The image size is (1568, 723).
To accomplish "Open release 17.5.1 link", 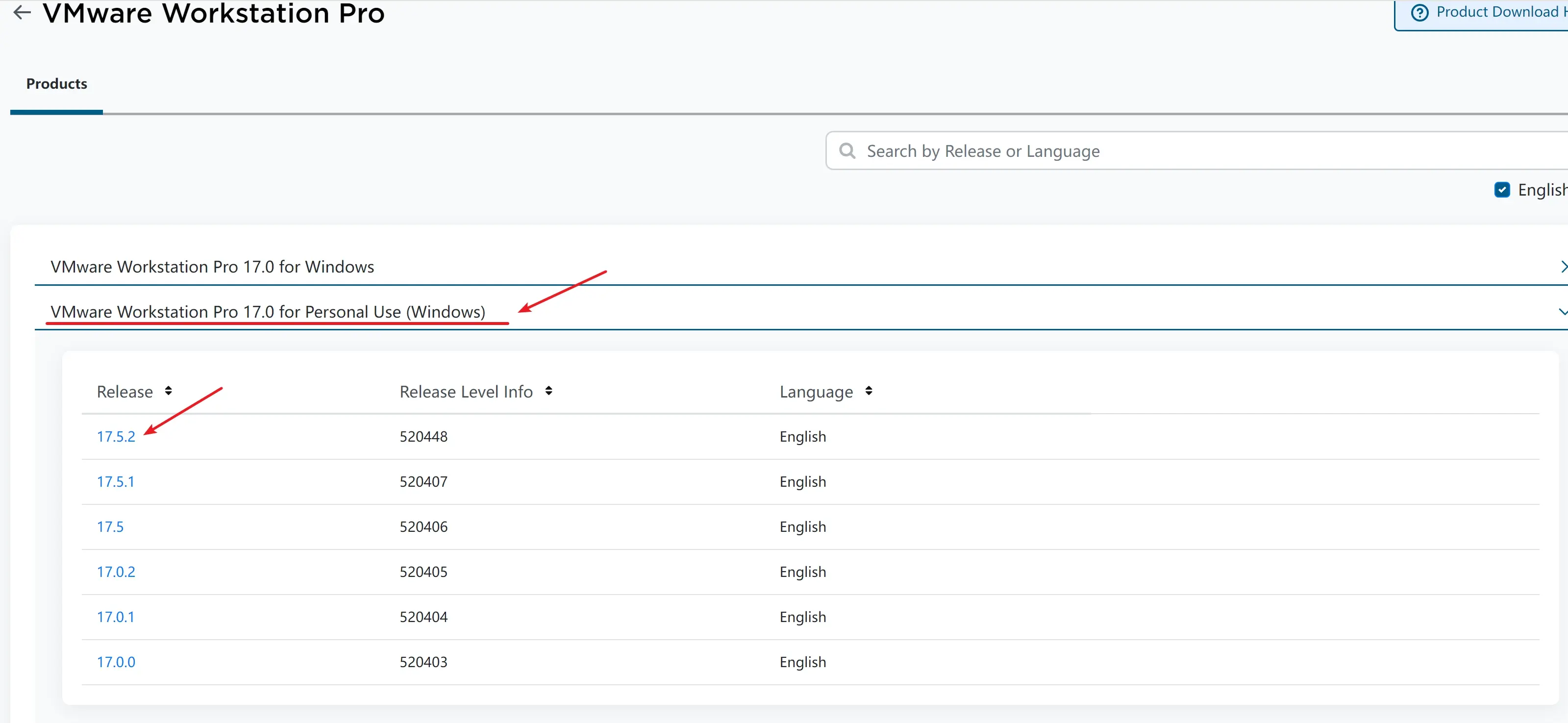I will tap(115, 481).
